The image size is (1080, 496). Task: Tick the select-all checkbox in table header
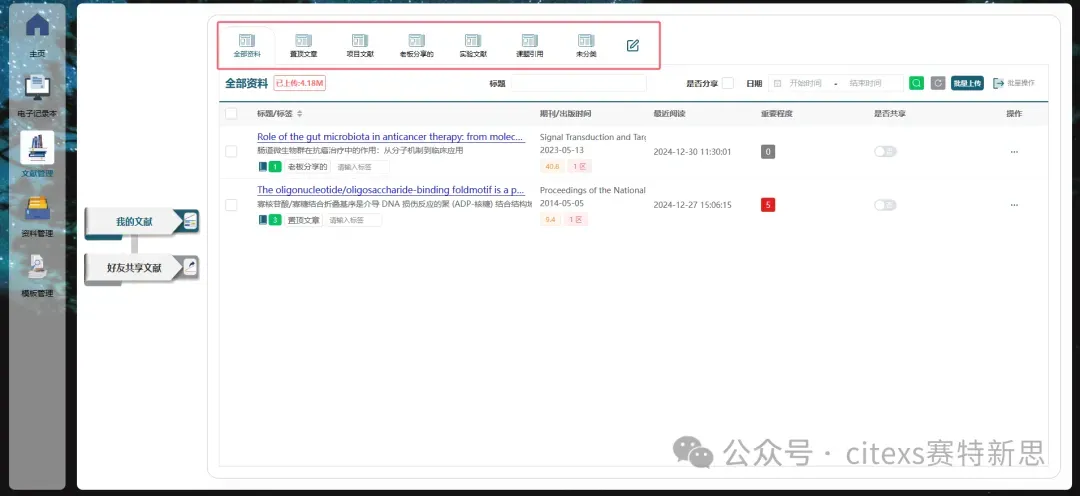(x=231, y=114)
